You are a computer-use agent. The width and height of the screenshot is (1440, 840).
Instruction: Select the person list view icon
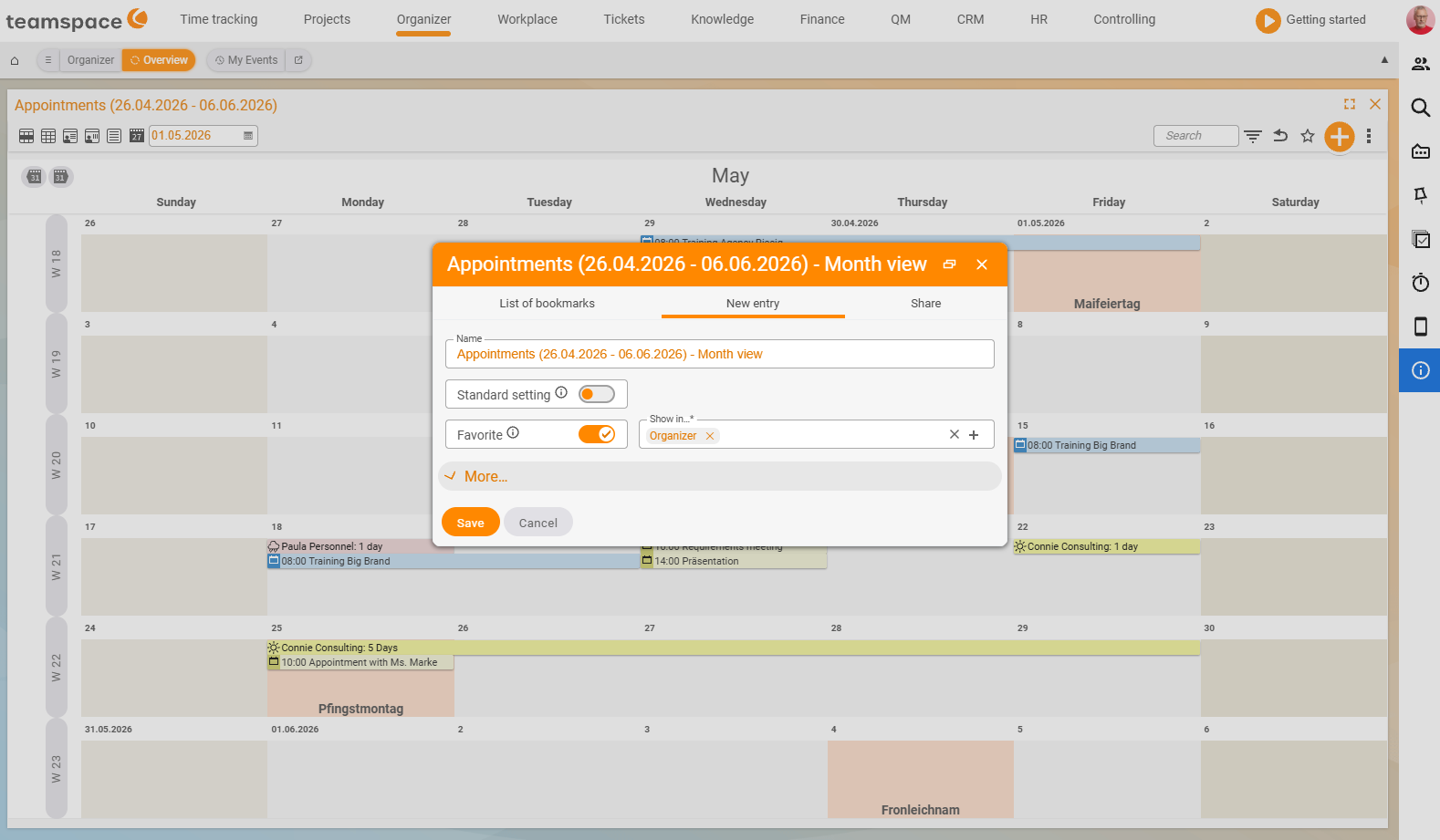click(x=70, y=136)
